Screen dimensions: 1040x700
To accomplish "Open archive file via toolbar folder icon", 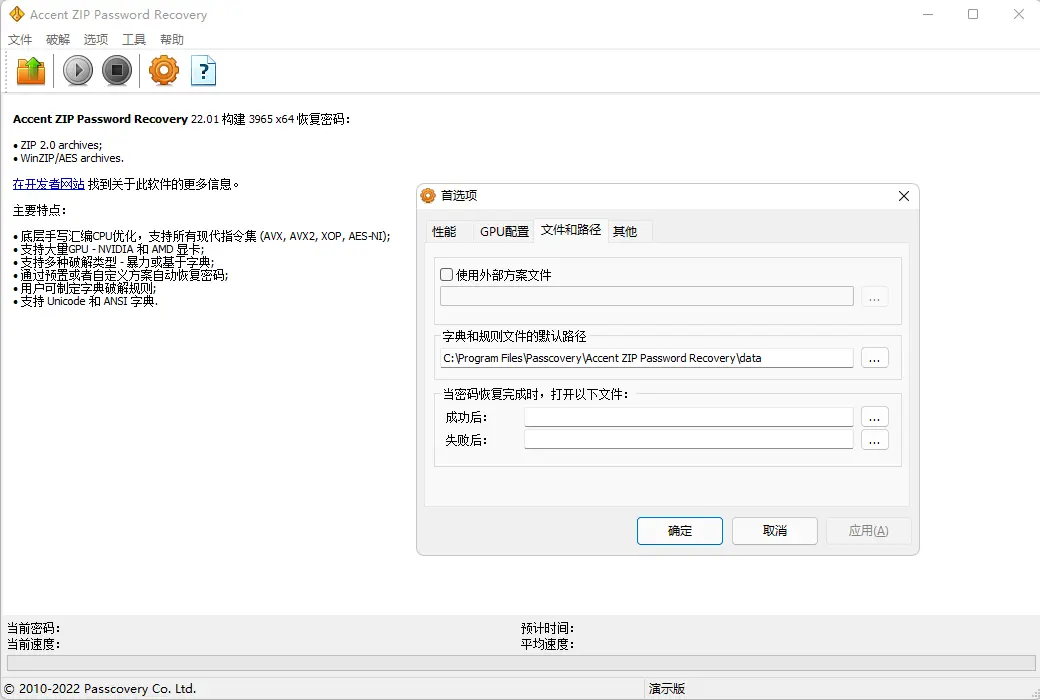I will [31, 70].
